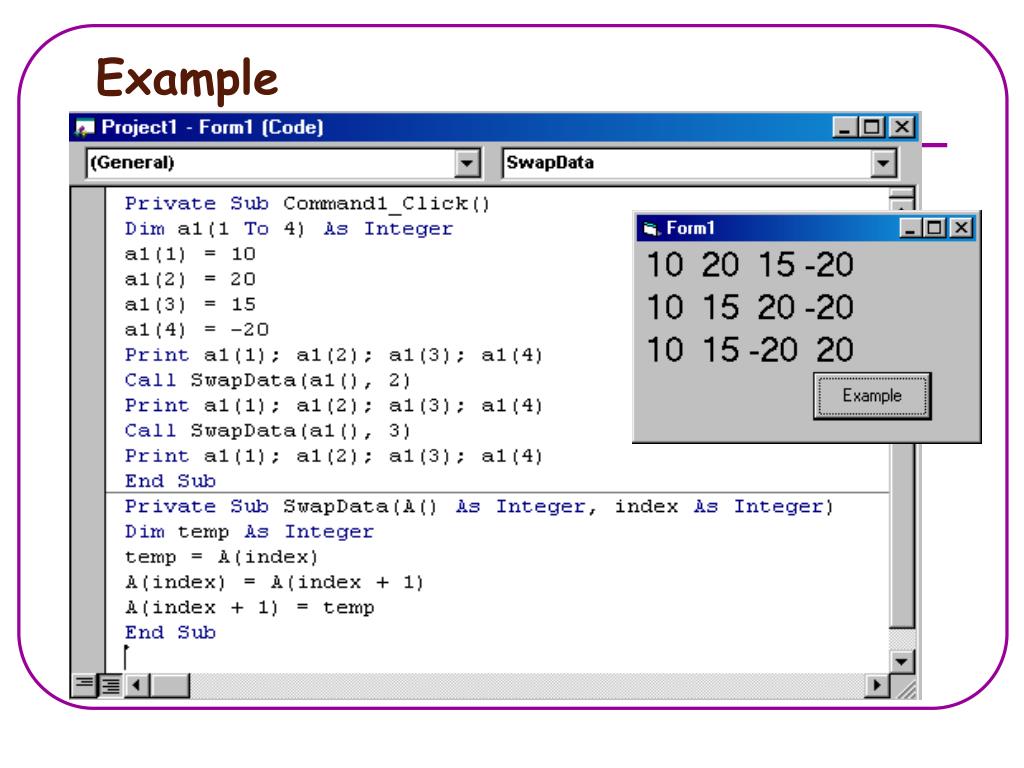
Task: Click the line 'temp = A(index)'
Action: pyautogui.click(x=221, y=557)
